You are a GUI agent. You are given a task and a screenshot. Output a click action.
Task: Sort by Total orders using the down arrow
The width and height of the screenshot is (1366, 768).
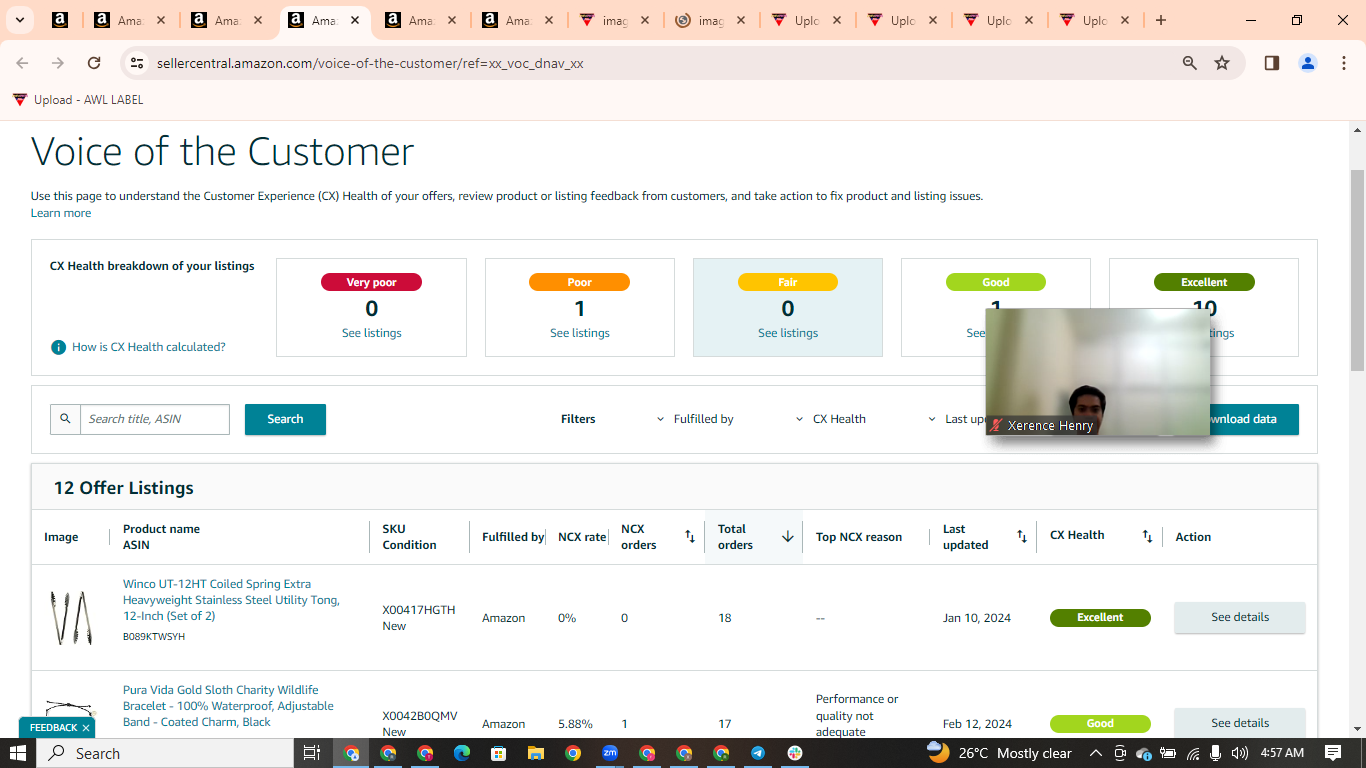tap(788, 537)
